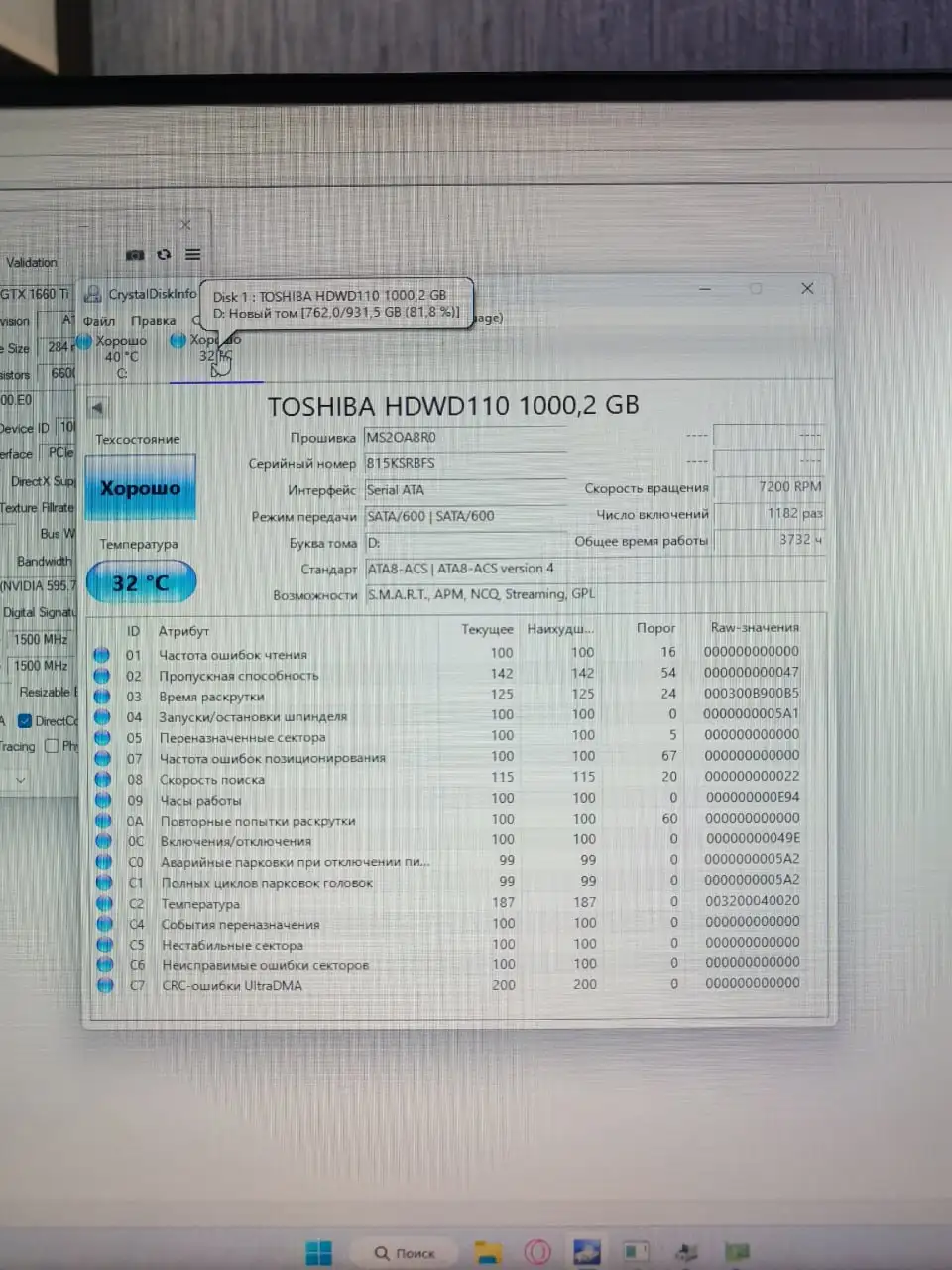Click the ID column header
This screenshot has height=1270, width=952.
pos(133,631)
